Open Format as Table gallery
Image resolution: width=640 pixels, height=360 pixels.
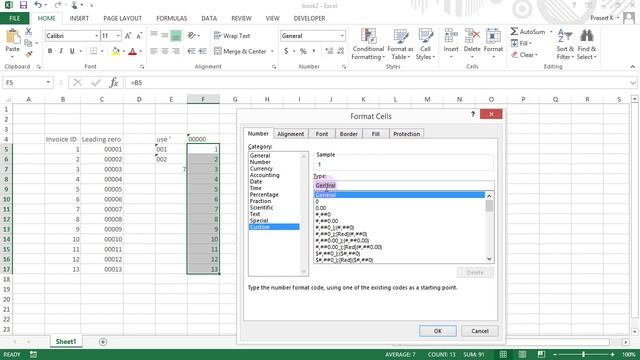coord(400,44)
